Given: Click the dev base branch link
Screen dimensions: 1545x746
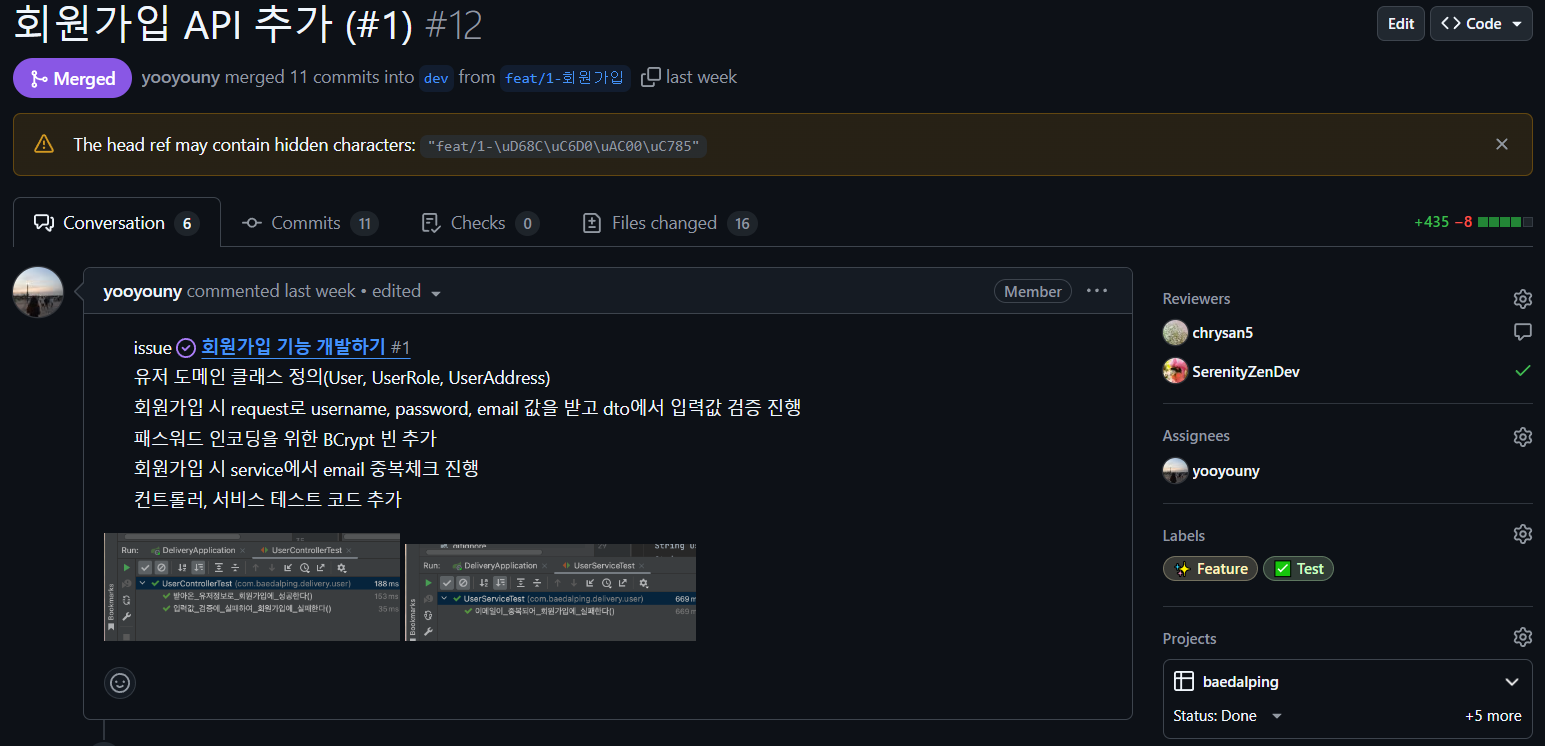Looking at the screenshot, I should click(436, 78).
